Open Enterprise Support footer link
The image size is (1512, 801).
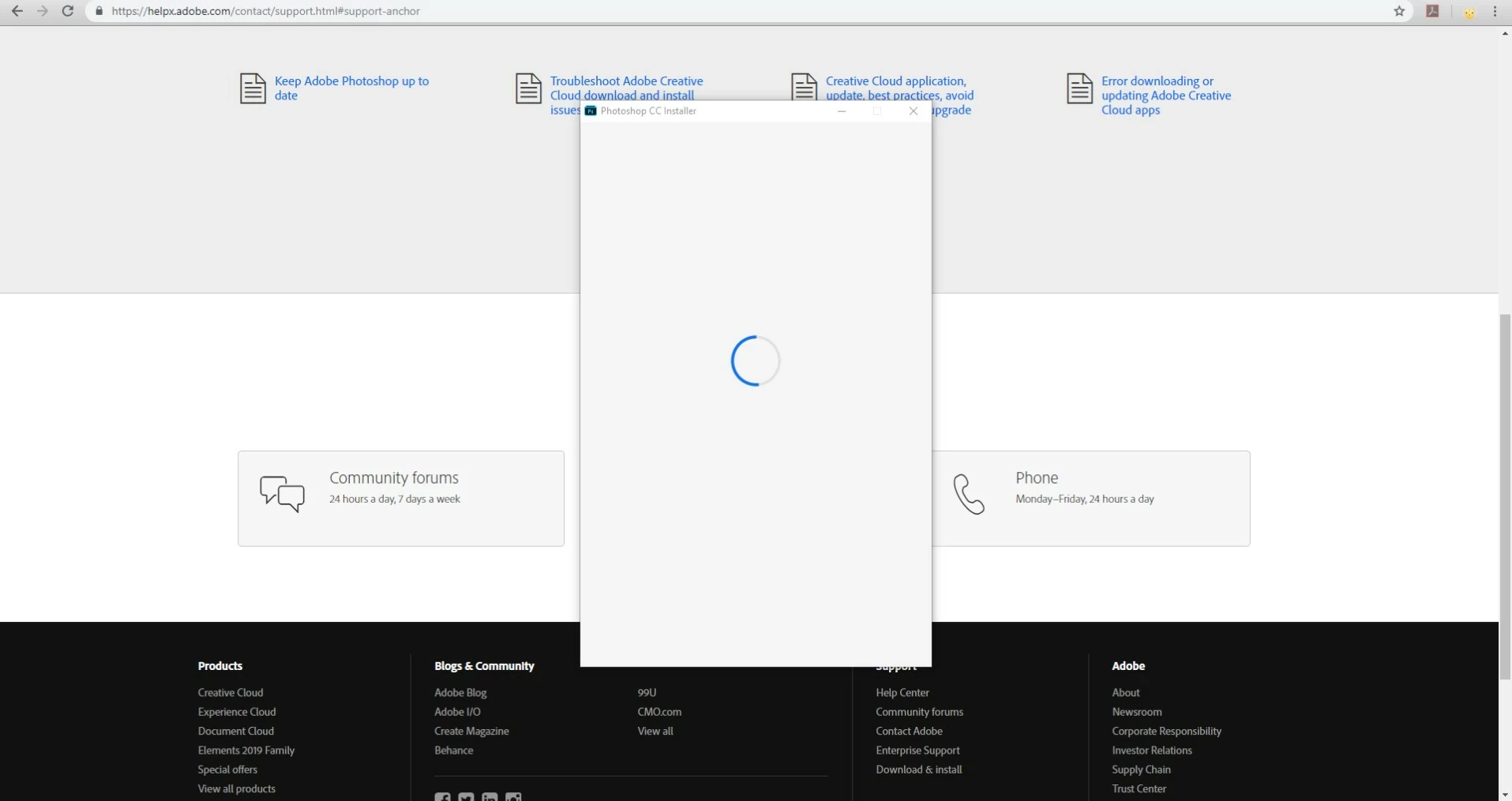pos(917,750)
